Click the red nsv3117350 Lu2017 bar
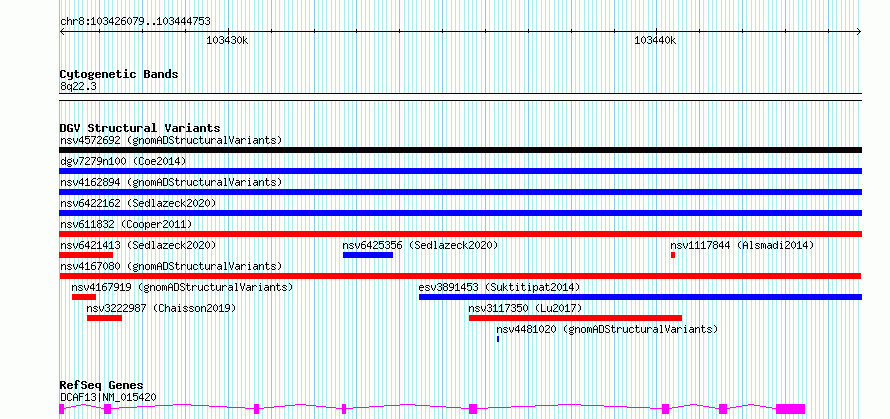 (x=575, y=318)
